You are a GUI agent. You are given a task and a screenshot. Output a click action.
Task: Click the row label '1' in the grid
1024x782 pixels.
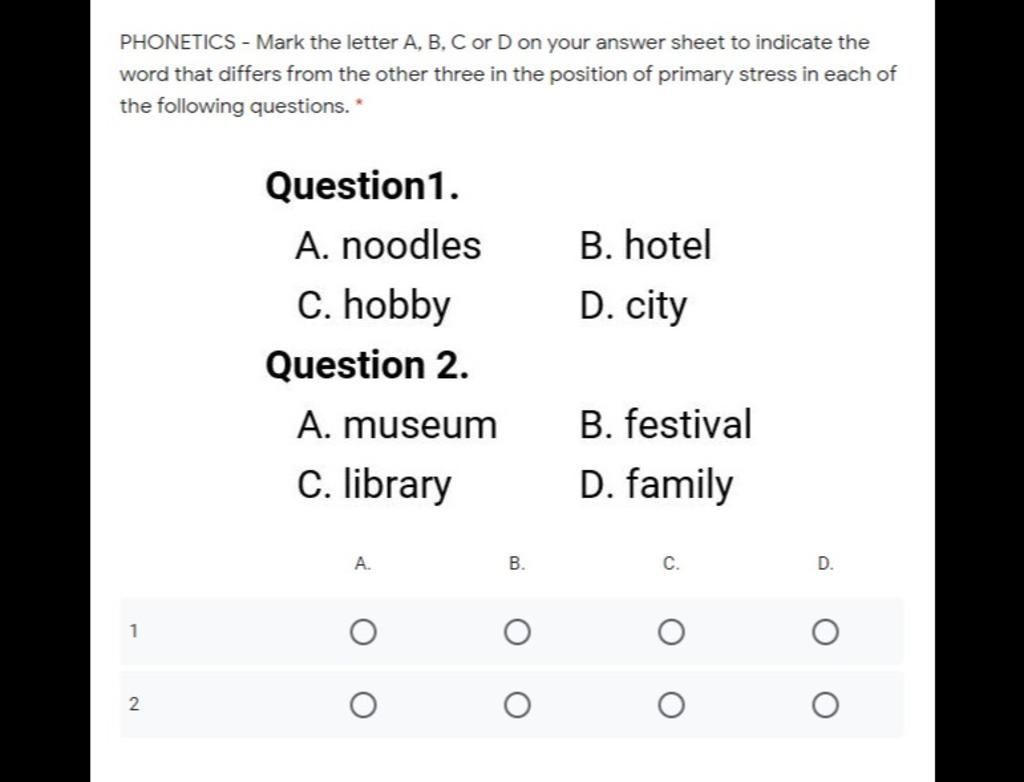click(x=134, y=631)
